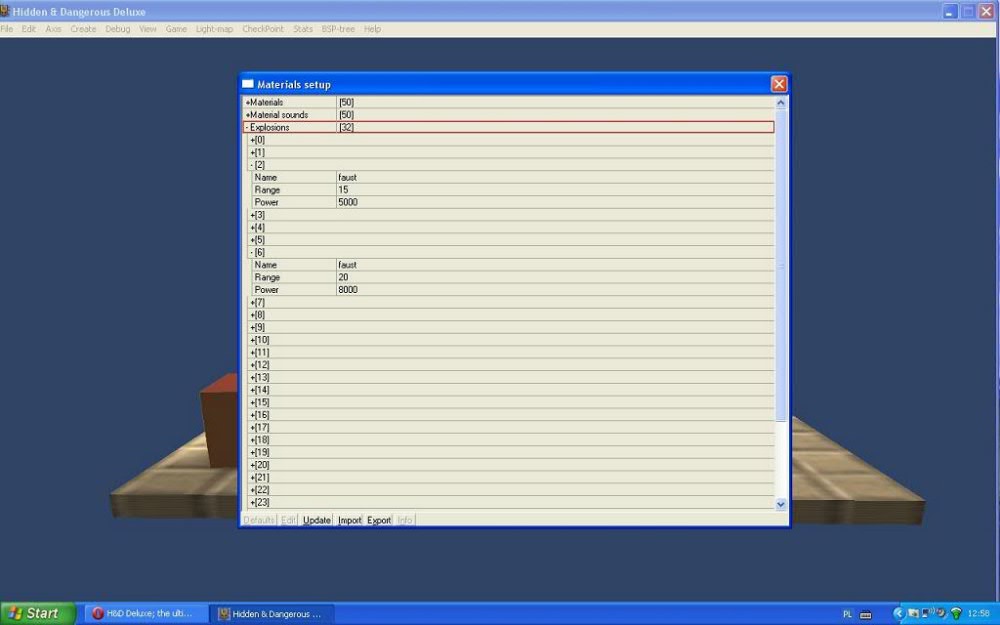Expand explosion entry [21]

(x=253, y=477)
